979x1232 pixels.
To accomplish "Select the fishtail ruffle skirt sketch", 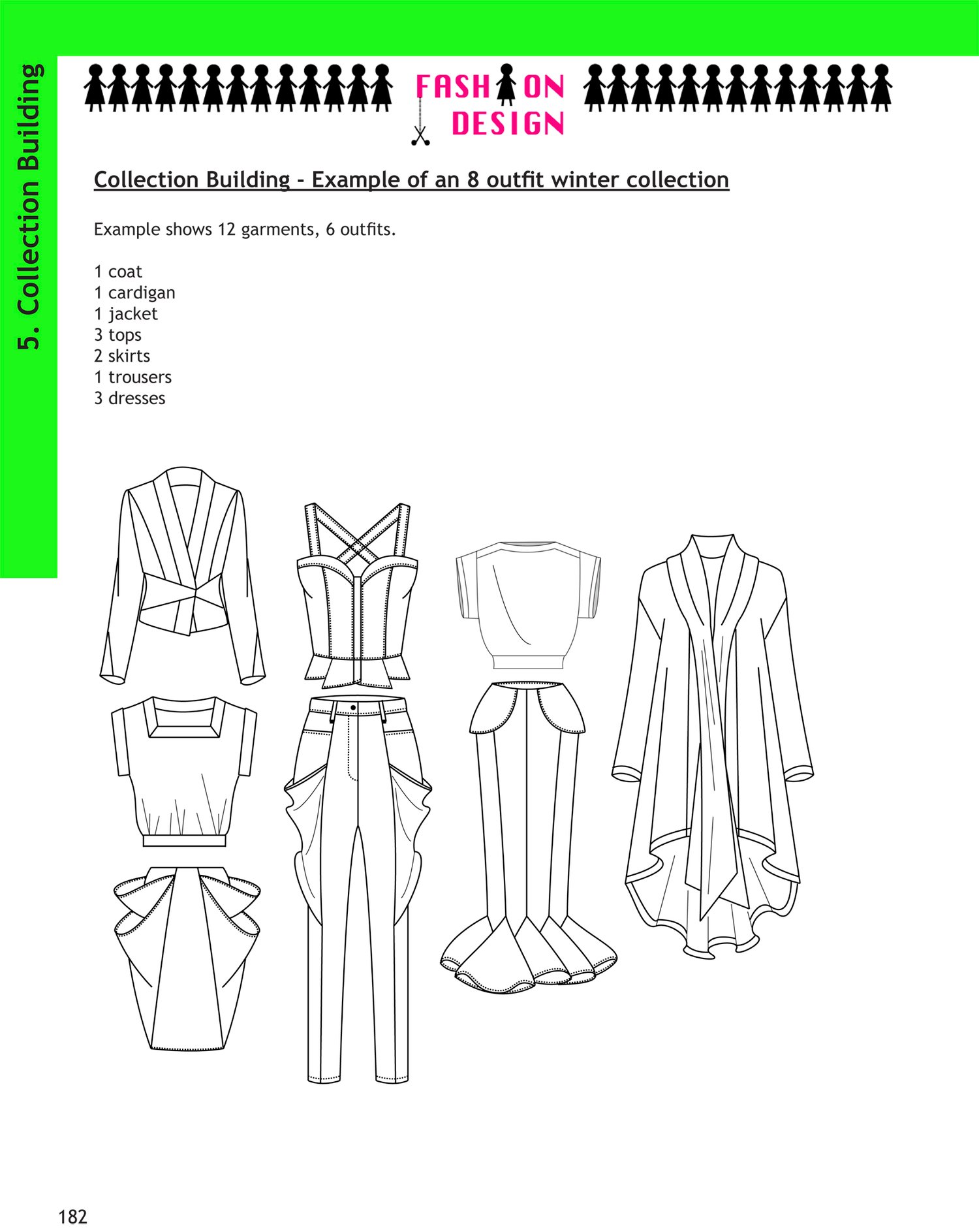I will tap(528, 837).
